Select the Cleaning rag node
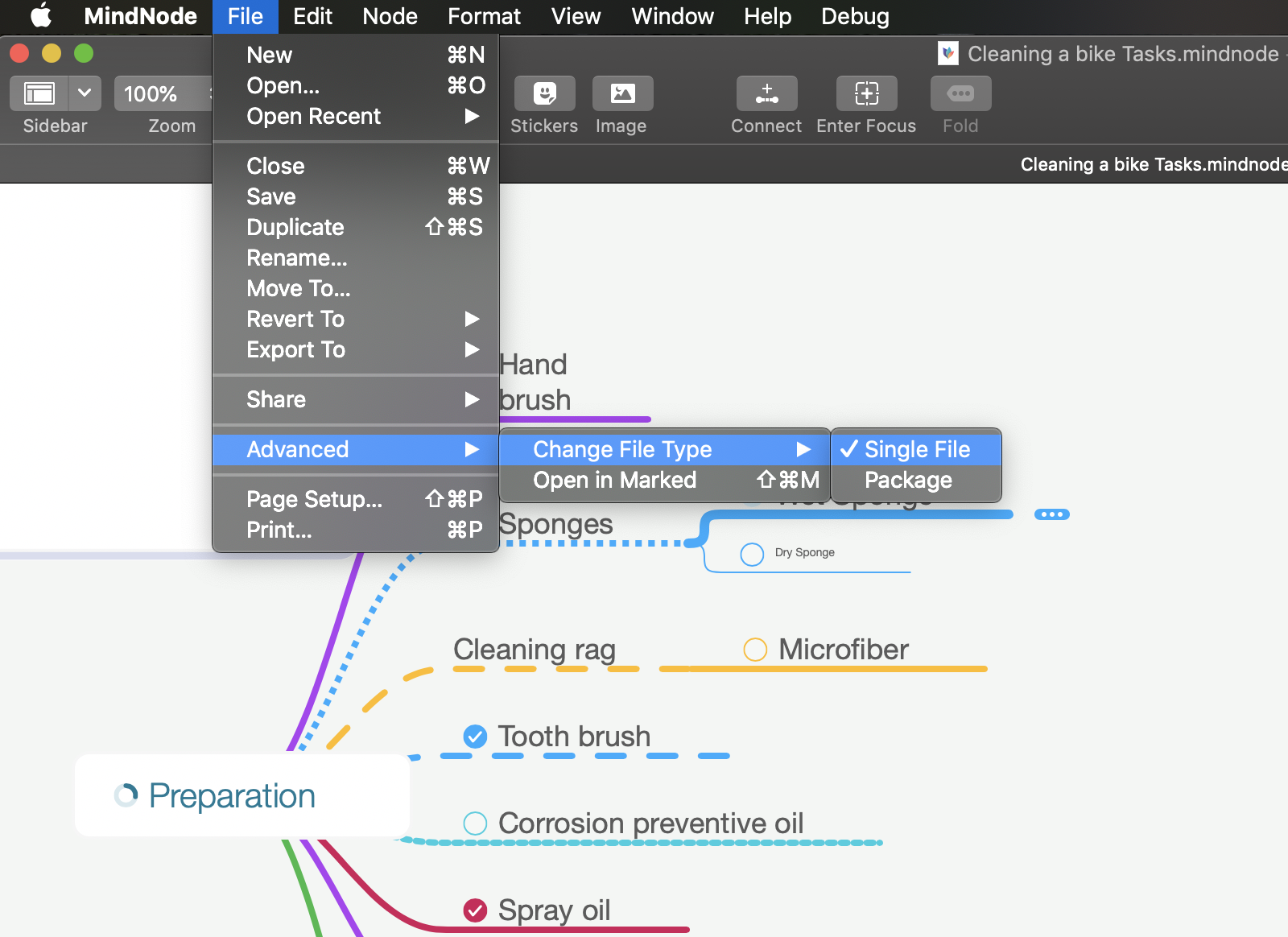This screenshot has height=937, width=1288. 535,649
